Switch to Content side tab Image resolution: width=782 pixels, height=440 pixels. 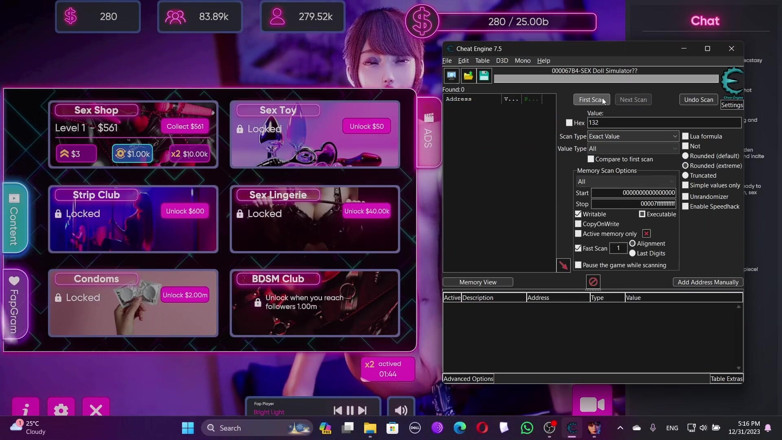[14, 219]
